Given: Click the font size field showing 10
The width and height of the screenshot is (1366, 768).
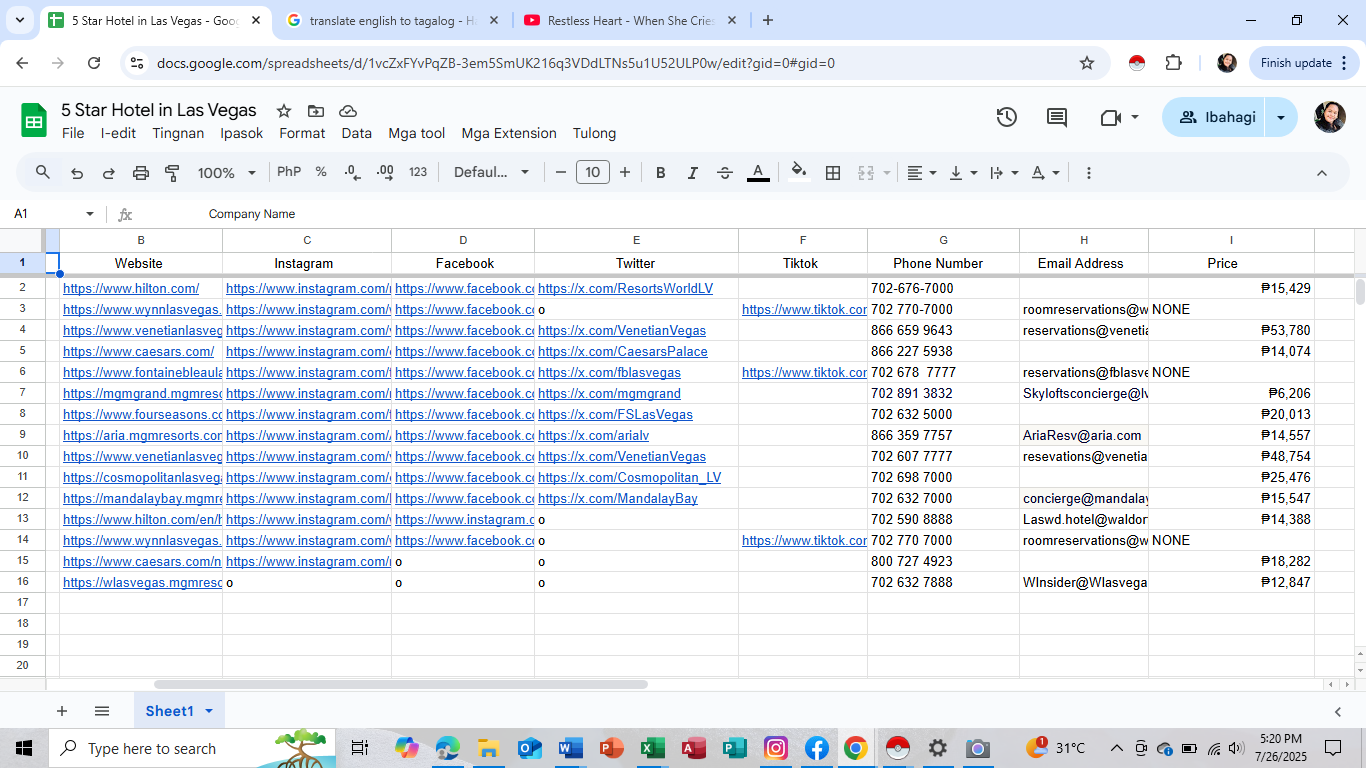Looking at the screenshot, I should click(593, 172).
